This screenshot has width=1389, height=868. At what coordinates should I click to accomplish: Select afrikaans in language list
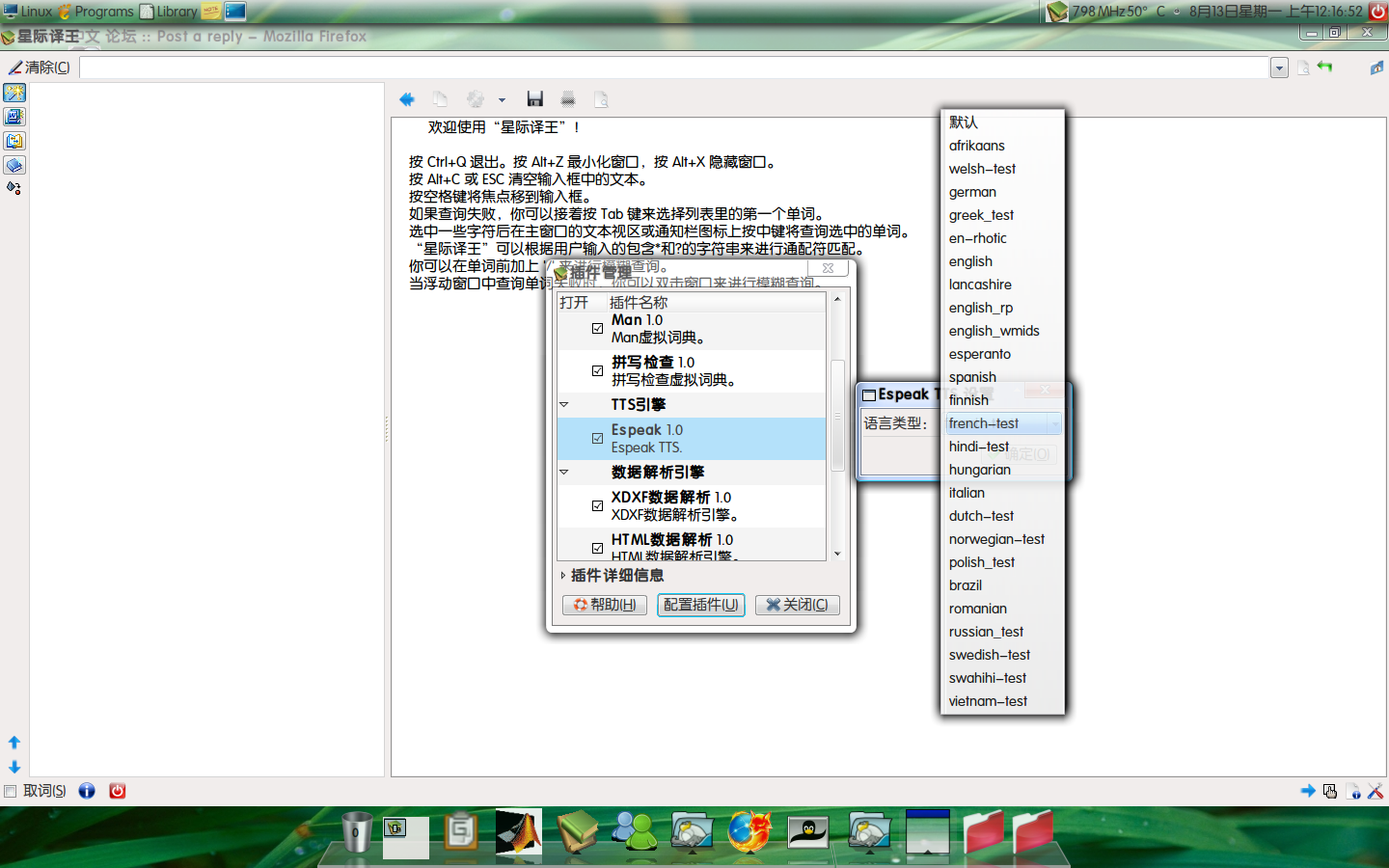coord(1002,146)
